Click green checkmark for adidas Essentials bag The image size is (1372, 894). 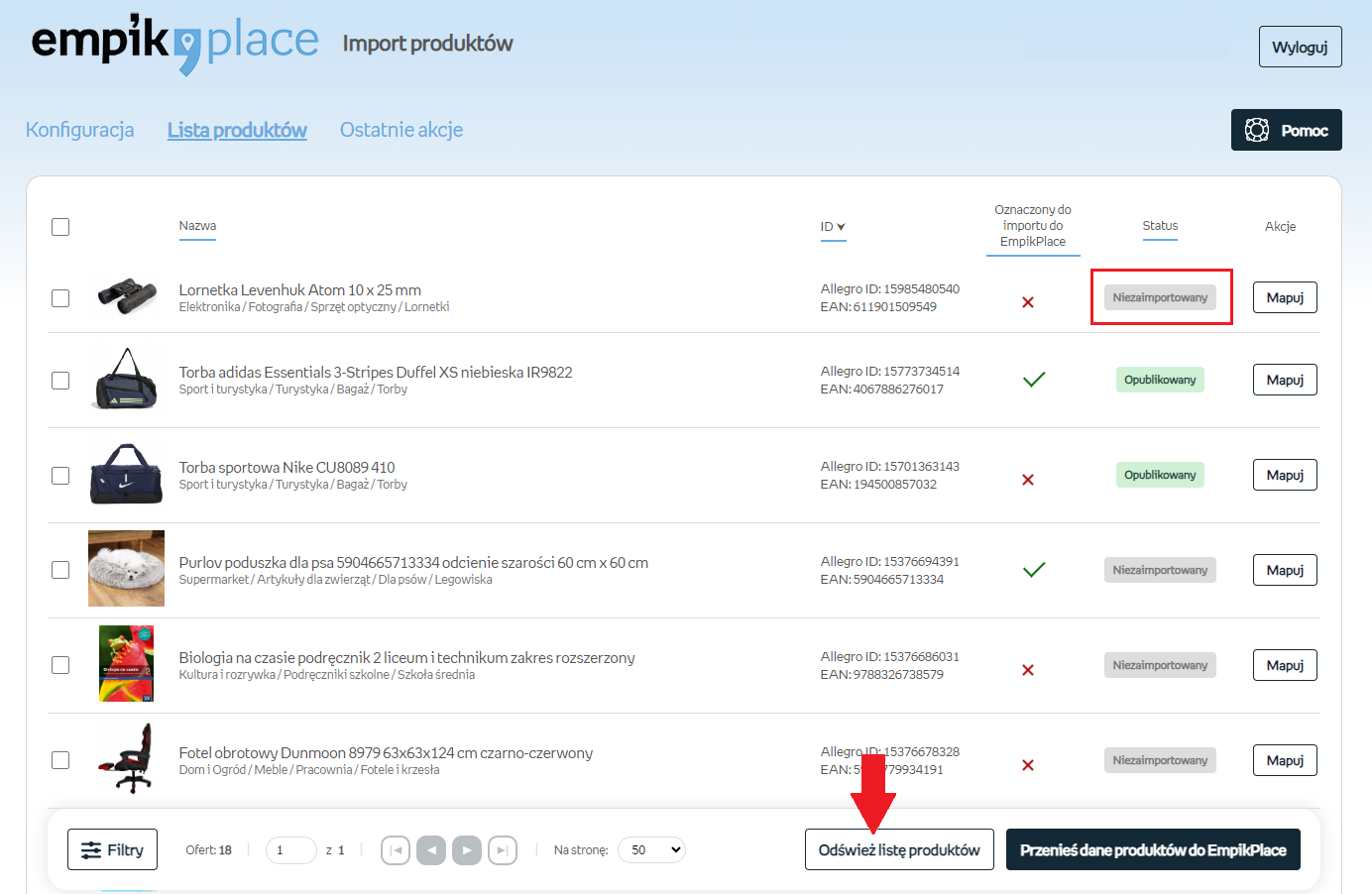coord(1034,380)
